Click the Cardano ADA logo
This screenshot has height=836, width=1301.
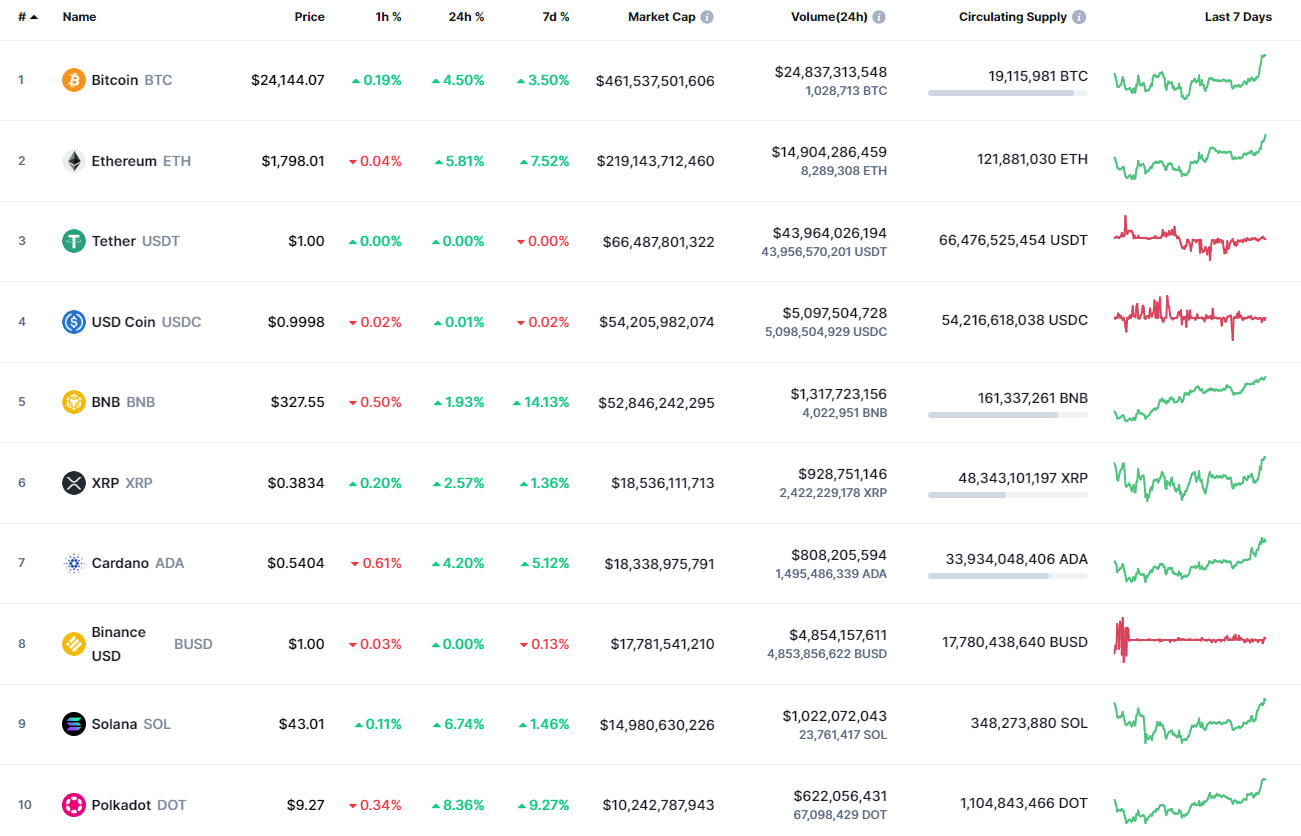(x=73, y=563)
